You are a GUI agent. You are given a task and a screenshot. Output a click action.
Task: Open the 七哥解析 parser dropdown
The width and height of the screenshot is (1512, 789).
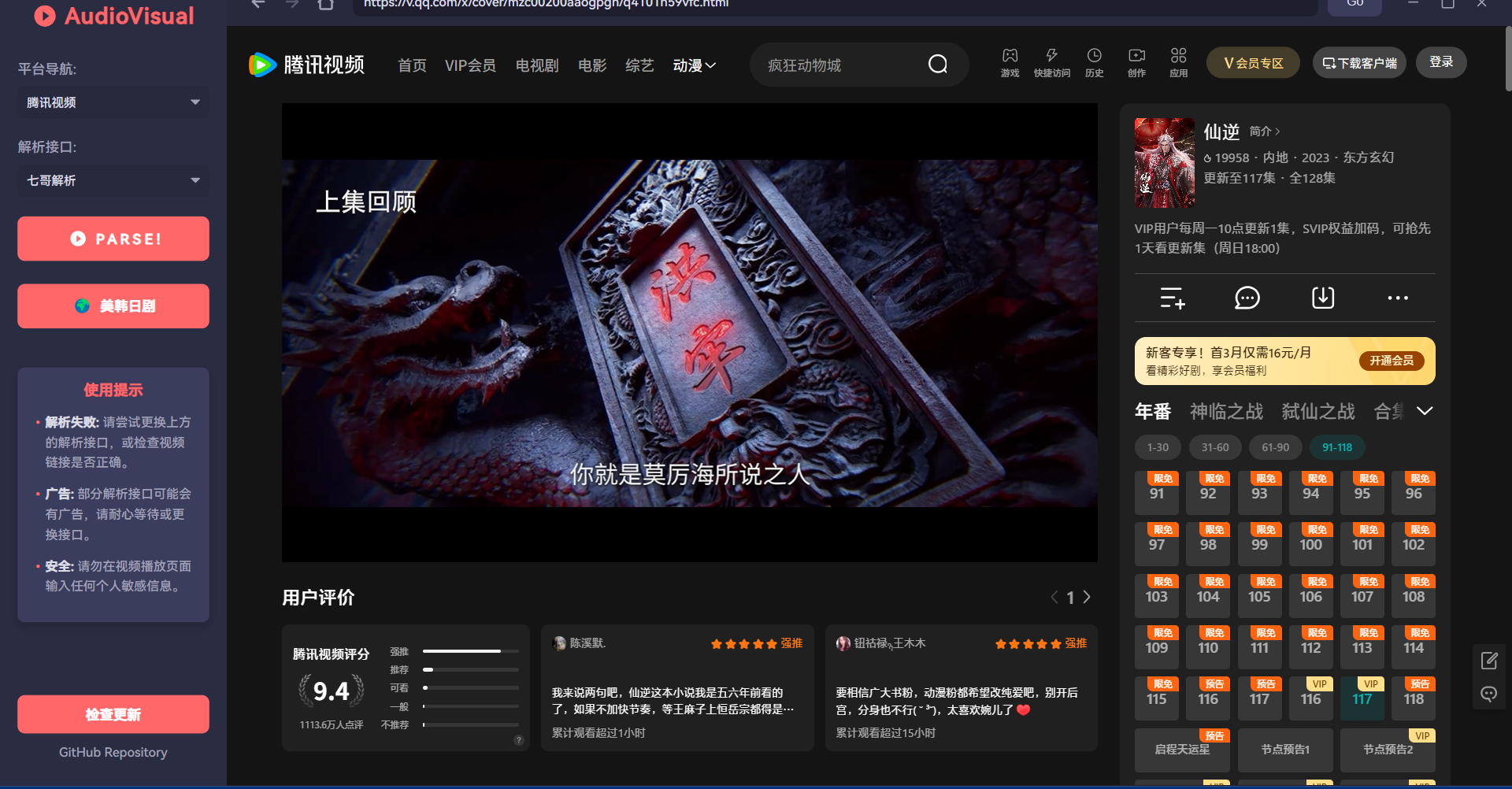(113, 180)
